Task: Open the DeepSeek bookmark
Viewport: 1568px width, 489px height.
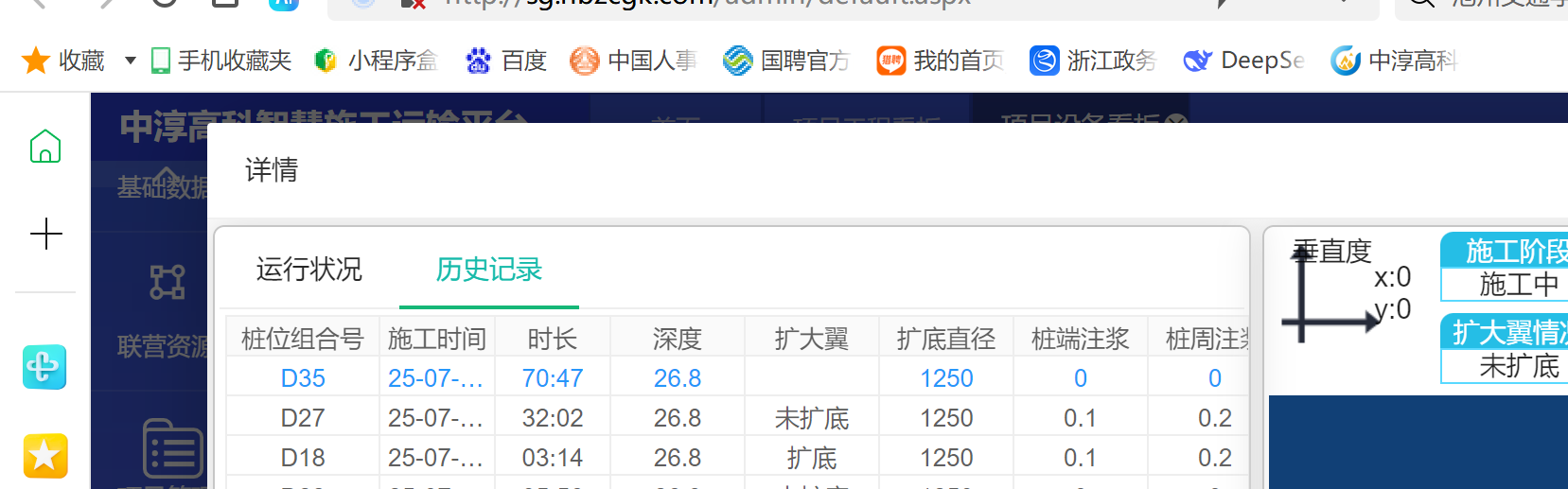Action: pos(1243,61)
